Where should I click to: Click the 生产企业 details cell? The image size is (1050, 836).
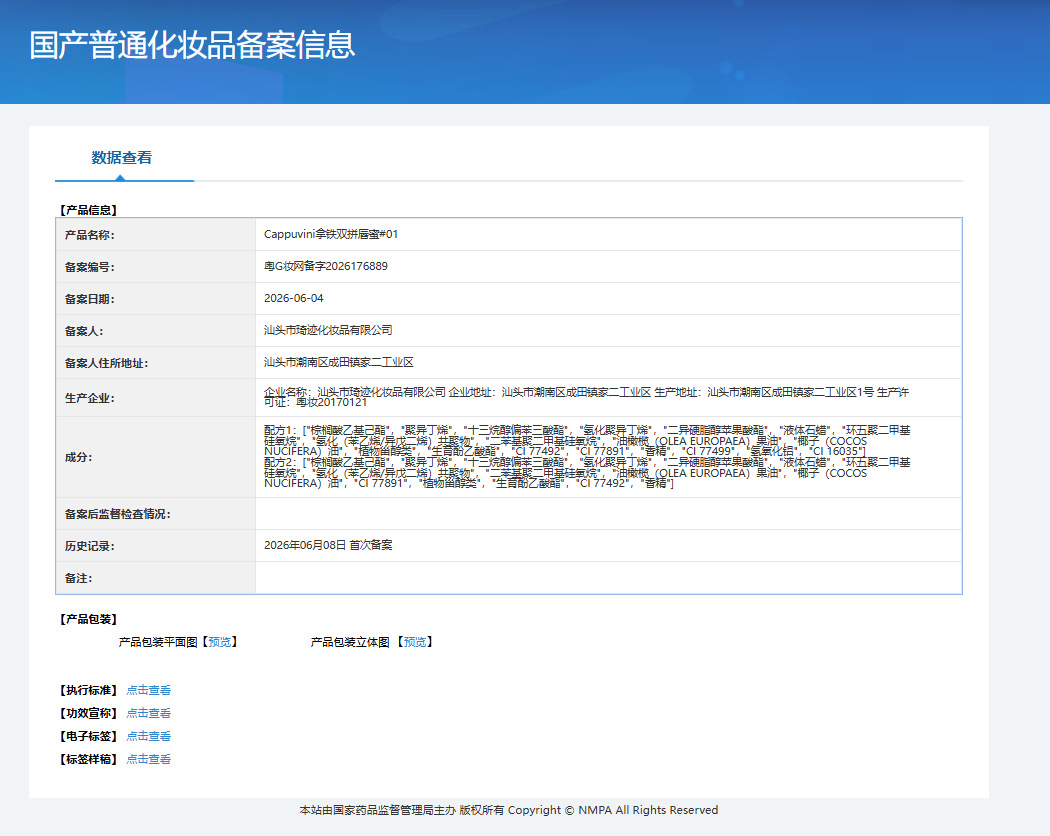tap(609, 397)
